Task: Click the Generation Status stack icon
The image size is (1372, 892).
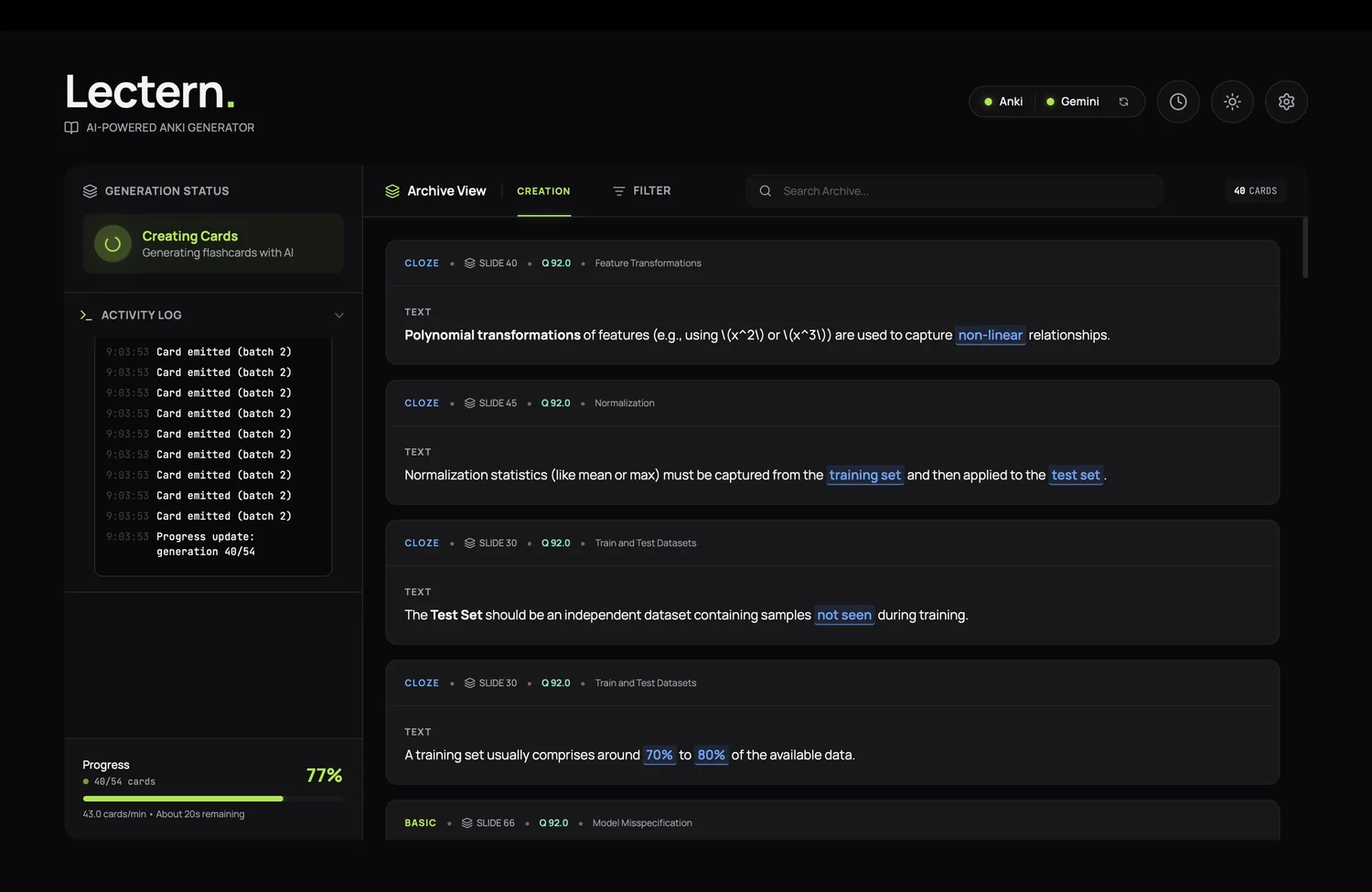Action: point(90,191)
